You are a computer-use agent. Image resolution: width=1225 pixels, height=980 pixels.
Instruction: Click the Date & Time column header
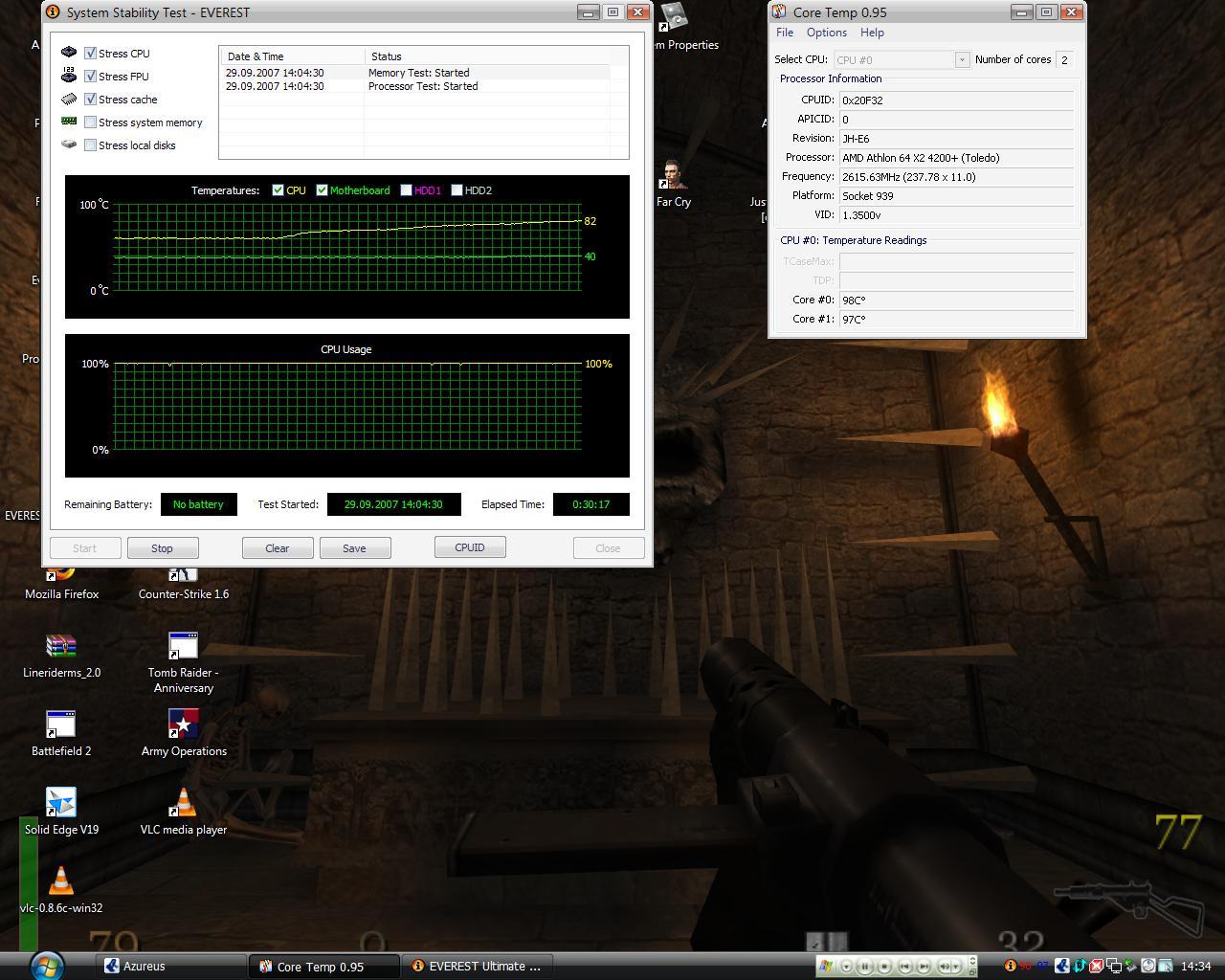[x=292, y=56]
